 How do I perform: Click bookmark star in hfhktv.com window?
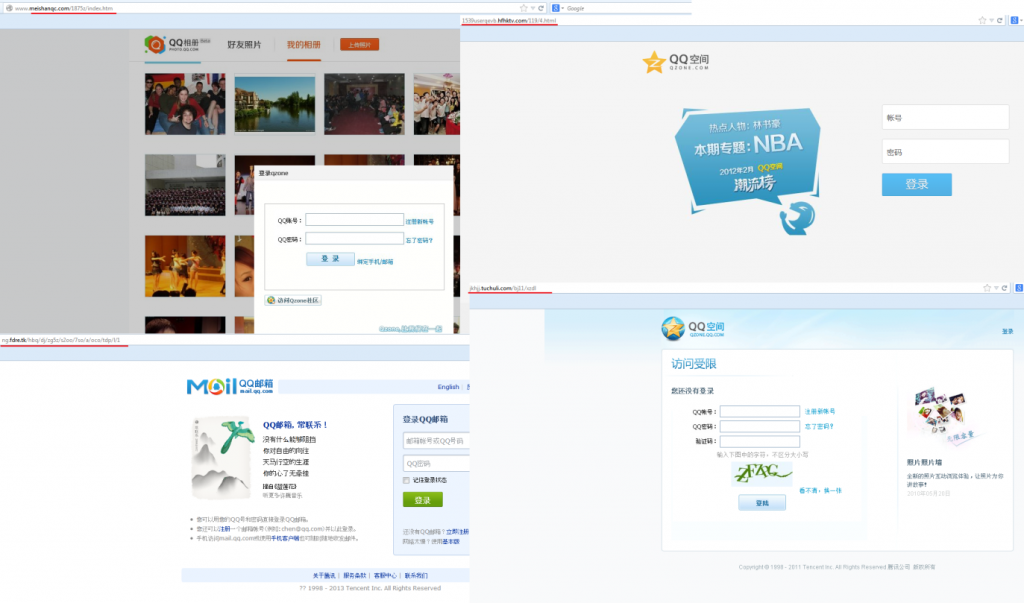(982, 20)
